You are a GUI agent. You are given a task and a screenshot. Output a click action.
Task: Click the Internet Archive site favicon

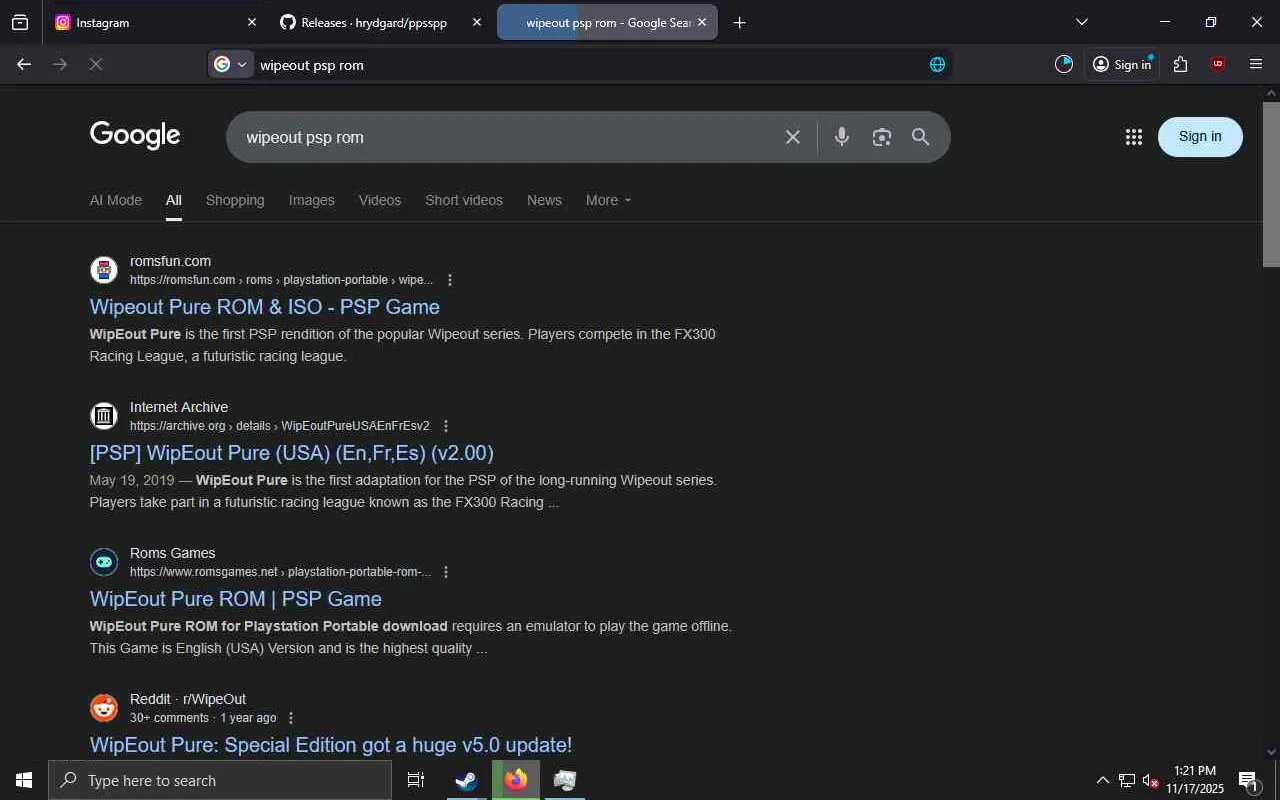point(104,416)
